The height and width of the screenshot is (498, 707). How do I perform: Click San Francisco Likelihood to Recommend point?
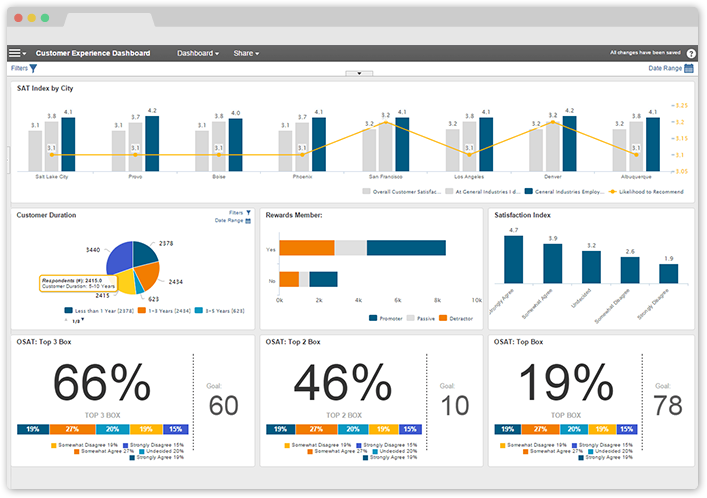click(386, 122)
